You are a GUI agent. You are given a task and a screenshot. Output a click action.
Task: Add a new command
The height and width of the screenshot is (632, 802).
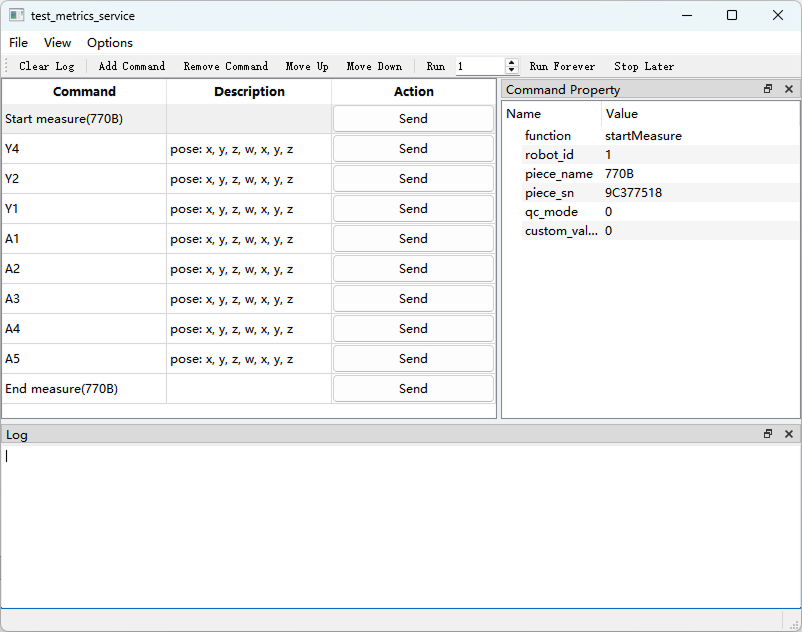coord(131,66)
